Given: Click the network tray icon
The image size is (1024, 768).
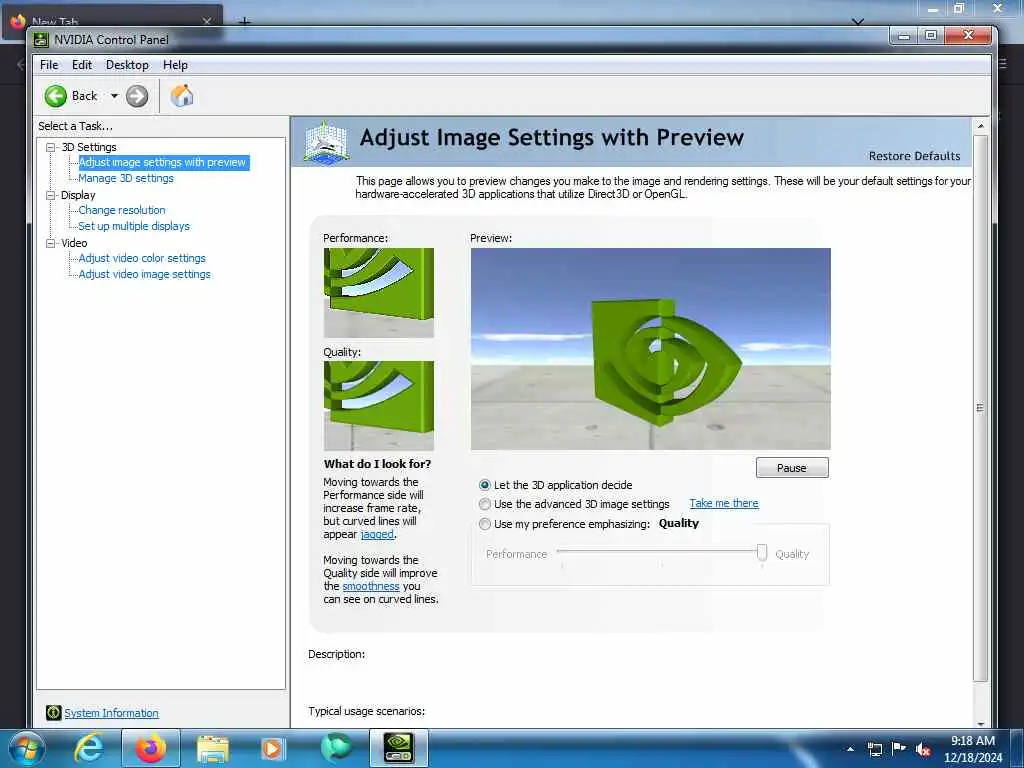Looking at the screenshot, I should click(x=874, y=749).
